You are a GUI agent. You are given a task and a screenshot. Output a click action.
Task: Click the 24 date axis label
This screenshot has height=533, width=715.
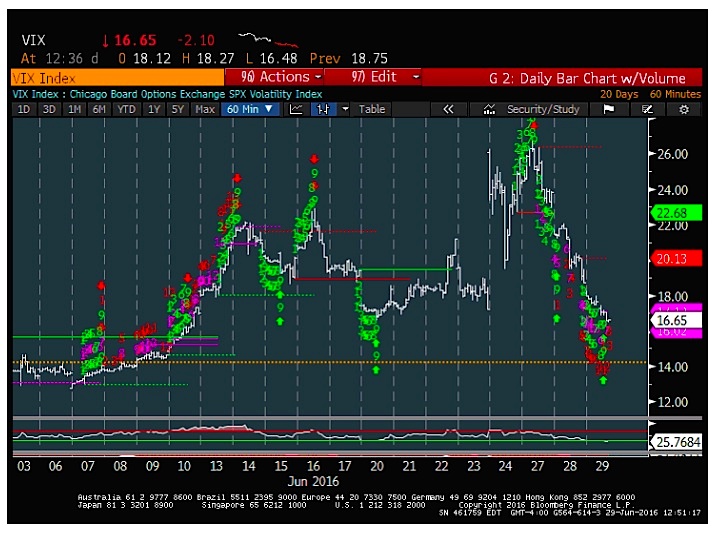click(505, 466)
